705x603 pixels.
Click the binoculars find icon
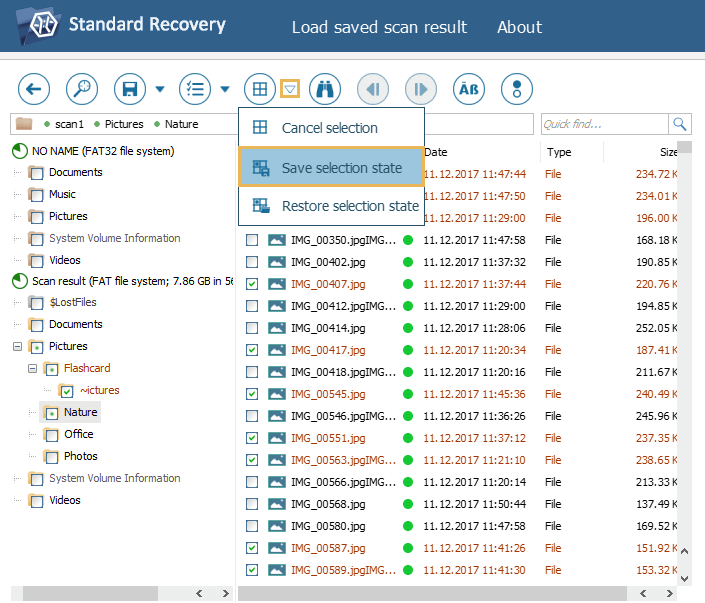point(325,89)
